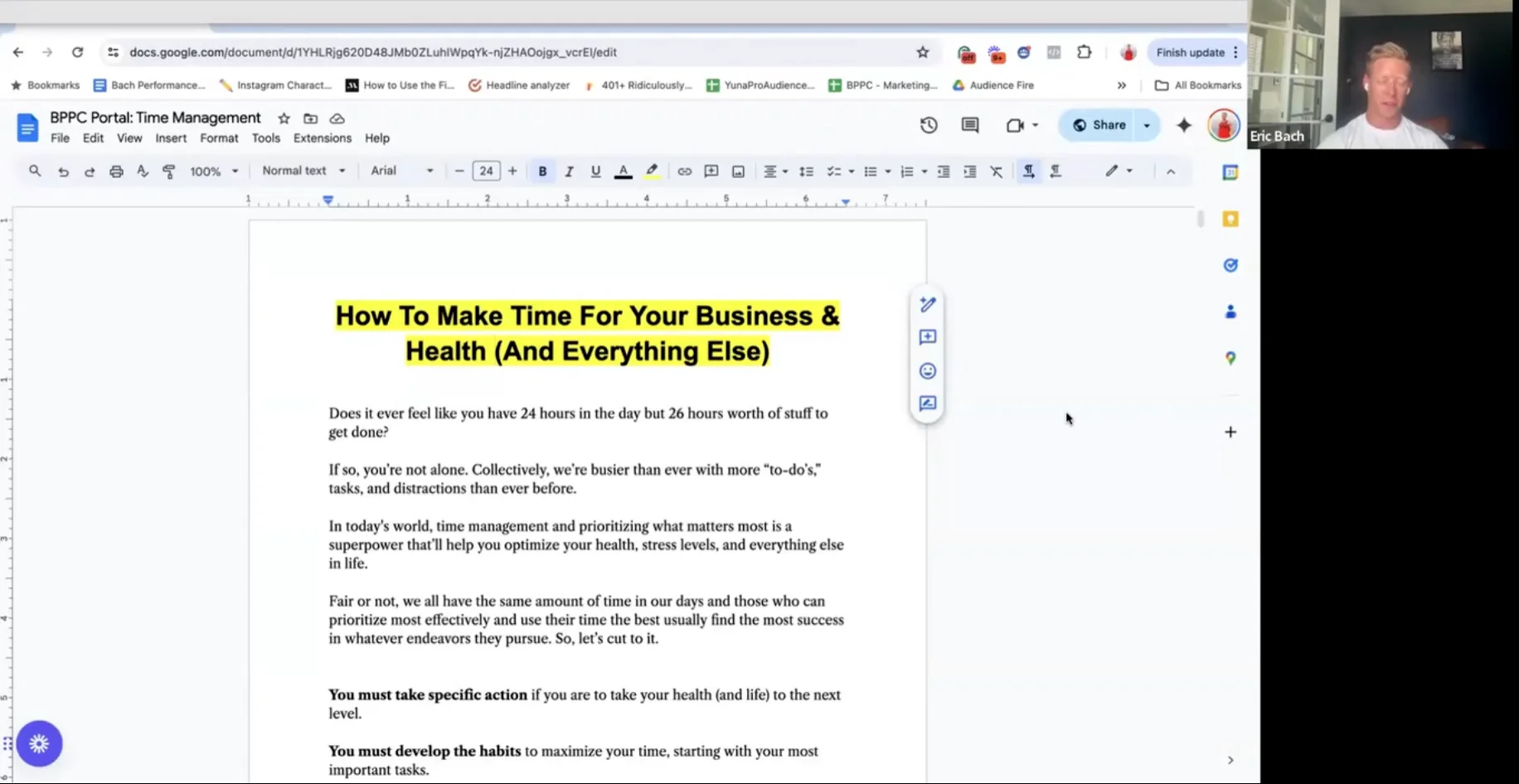Toggle Italic formatting

tap(569, 172)
